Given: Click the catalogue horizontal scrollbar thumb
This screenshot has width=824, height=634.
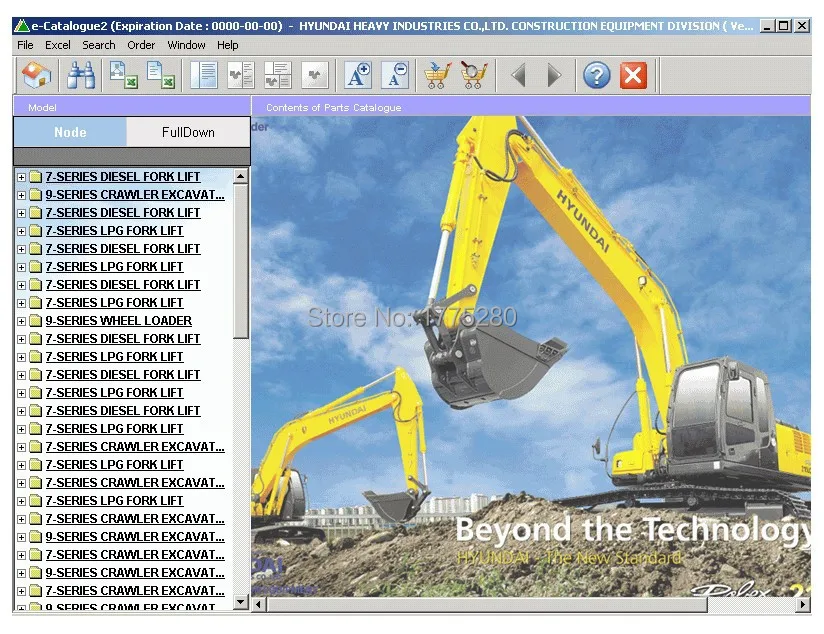Looking at the screenshot, I should (487, 605).
